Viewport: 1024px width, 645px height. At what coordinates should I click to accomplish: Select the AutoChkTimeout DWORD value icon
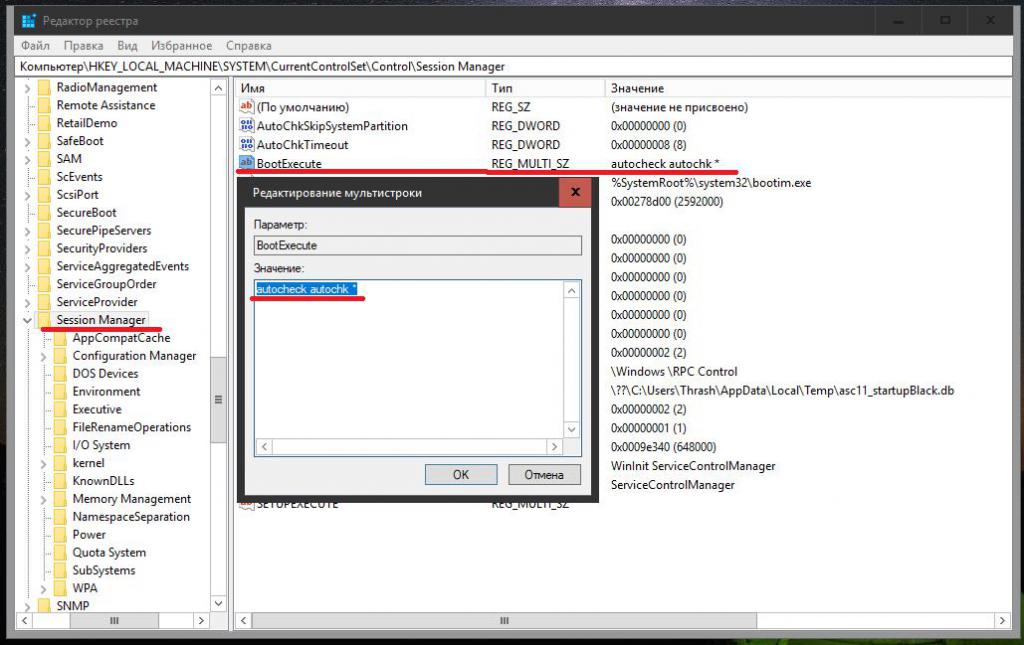tap(246, 144)
